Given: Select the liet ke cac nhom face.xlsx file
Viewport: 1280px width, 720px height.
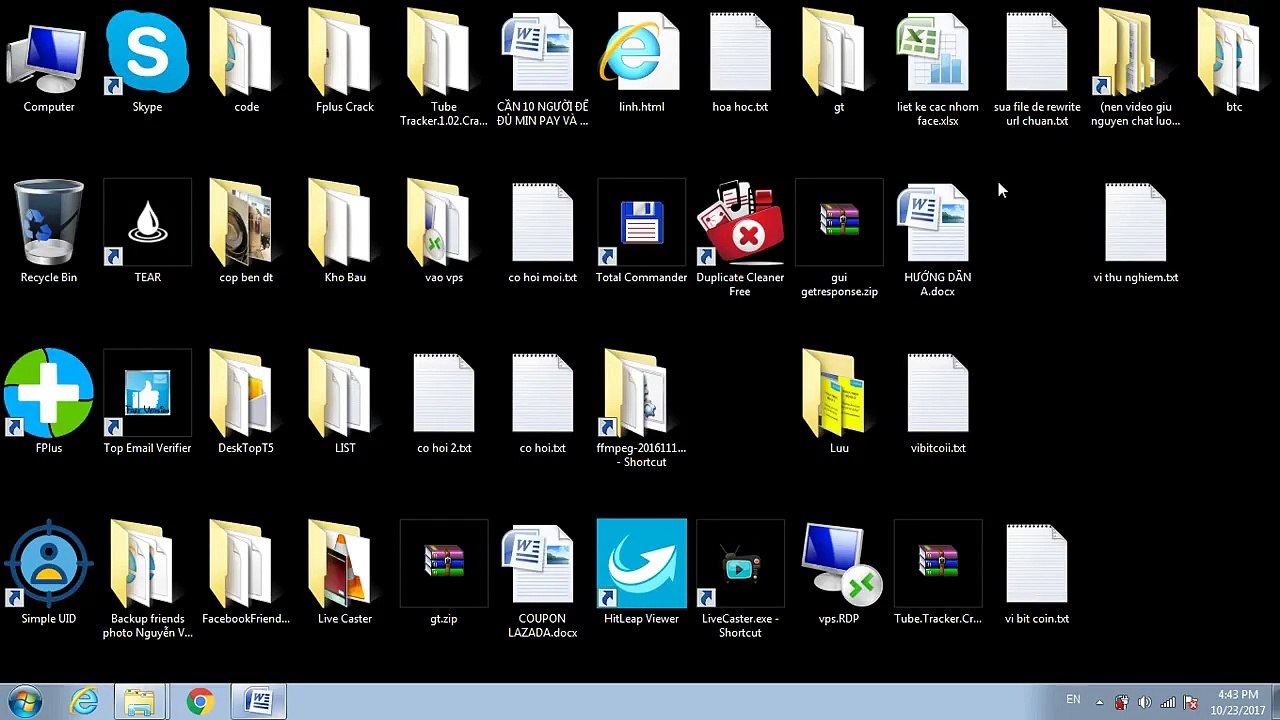Looking at the screenshot, I should 938,69.
